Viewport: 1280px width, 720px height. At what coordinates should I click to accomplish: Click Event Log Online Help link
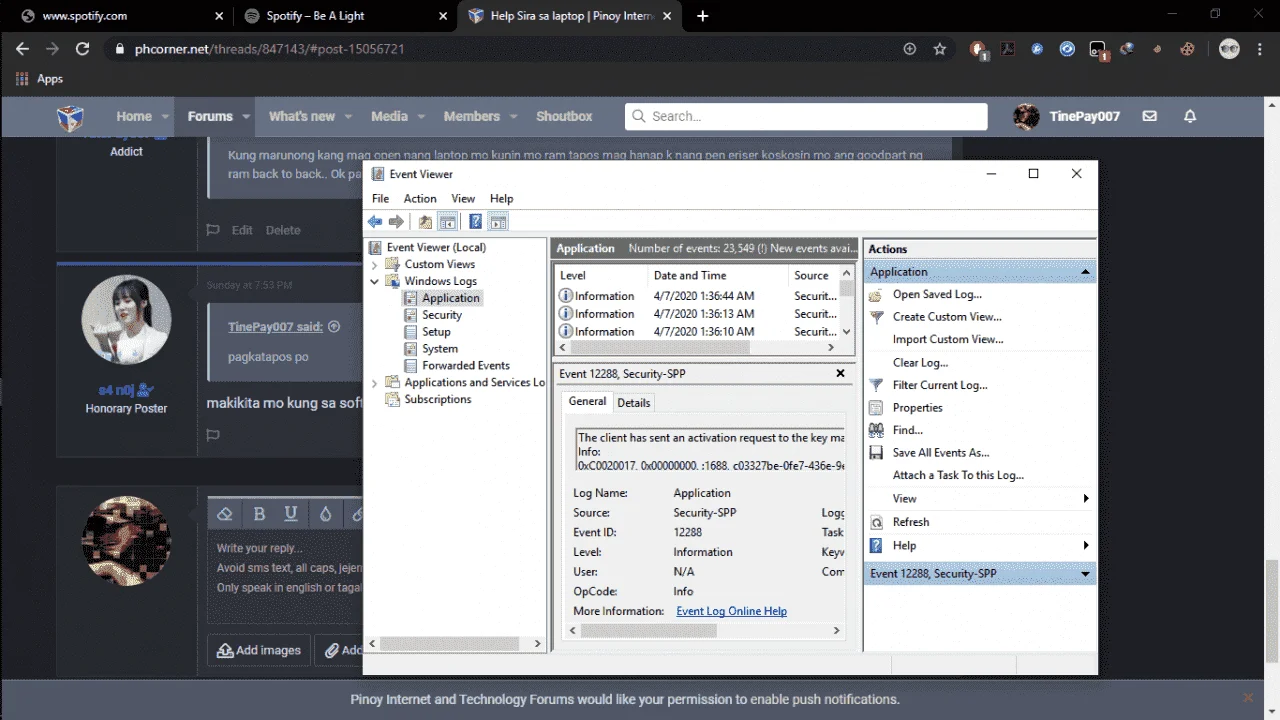pos(732,611)
